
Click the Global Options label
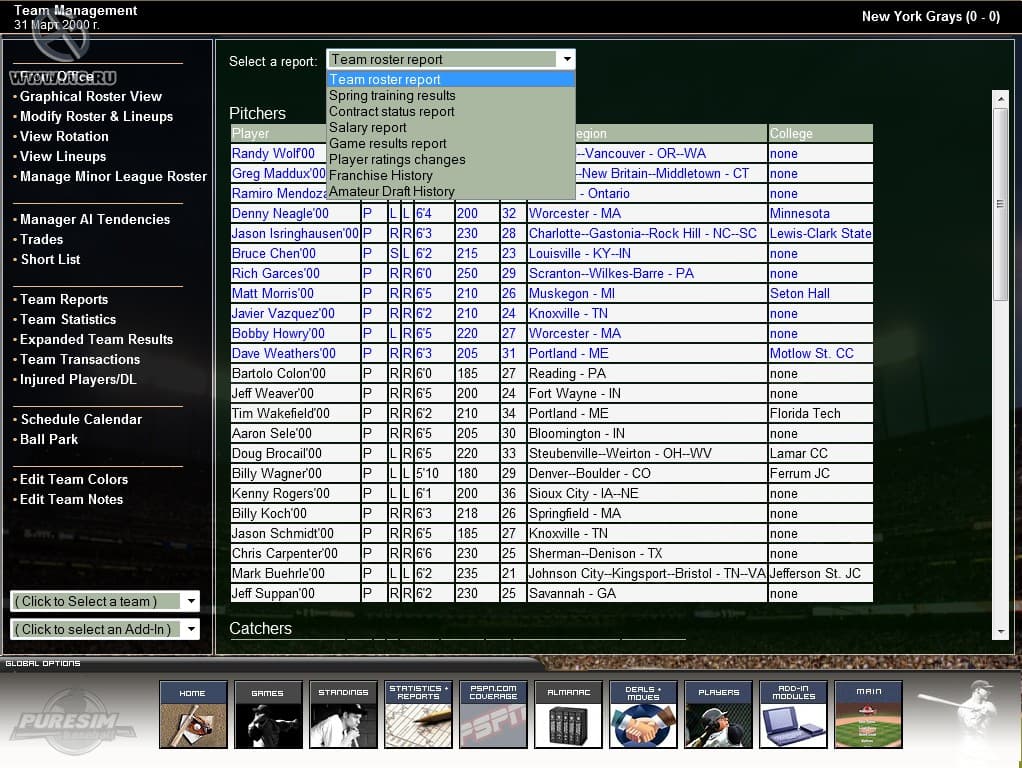point(43,663)
